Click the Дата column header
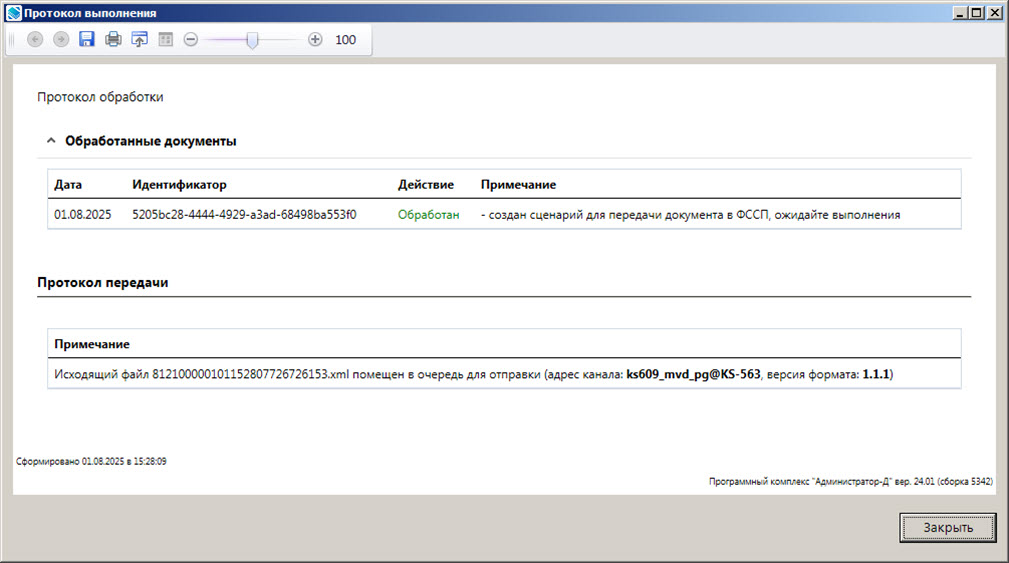 68,185
